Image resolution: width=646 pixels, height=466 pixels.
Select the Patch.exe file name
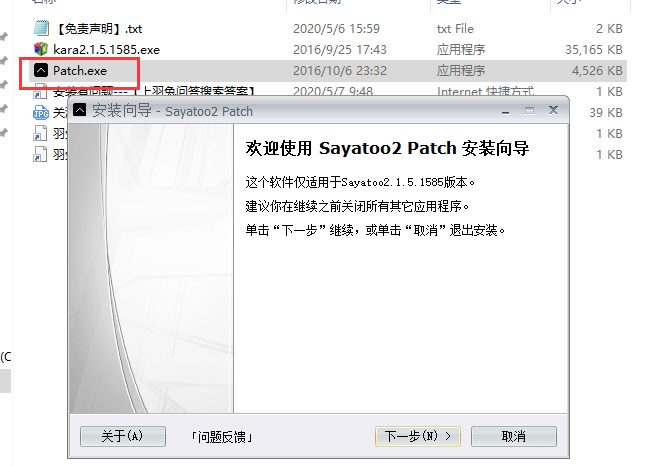click(80, 71)
